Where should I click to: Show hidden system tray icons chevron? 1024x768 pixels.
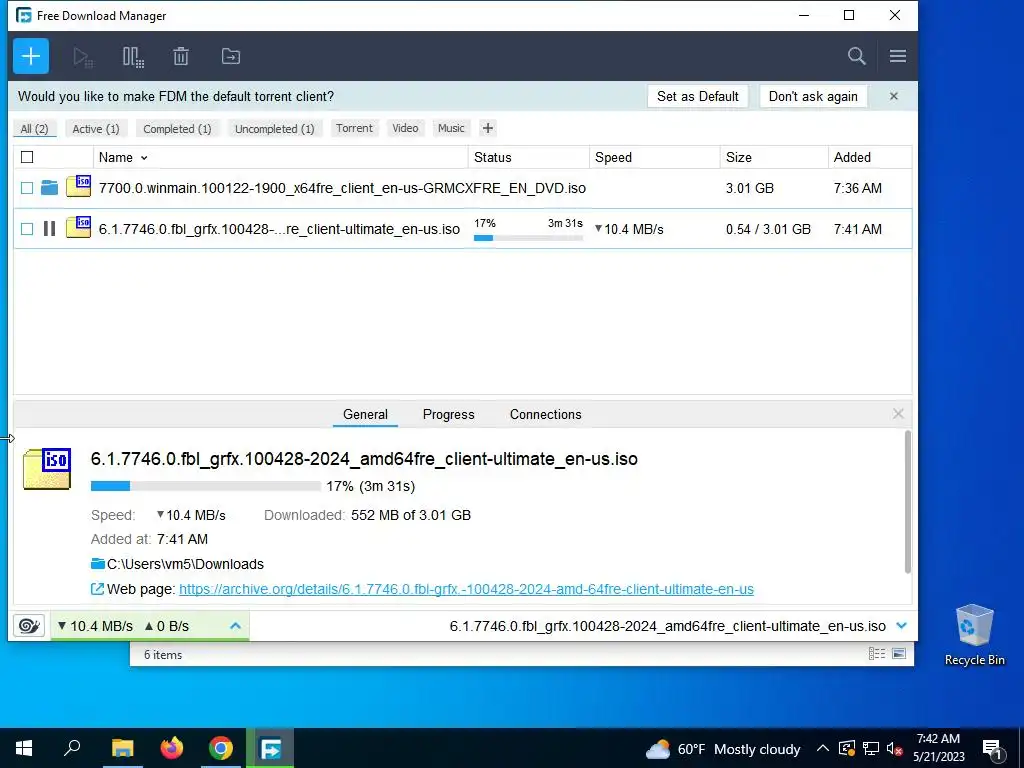tap(823, 748)
